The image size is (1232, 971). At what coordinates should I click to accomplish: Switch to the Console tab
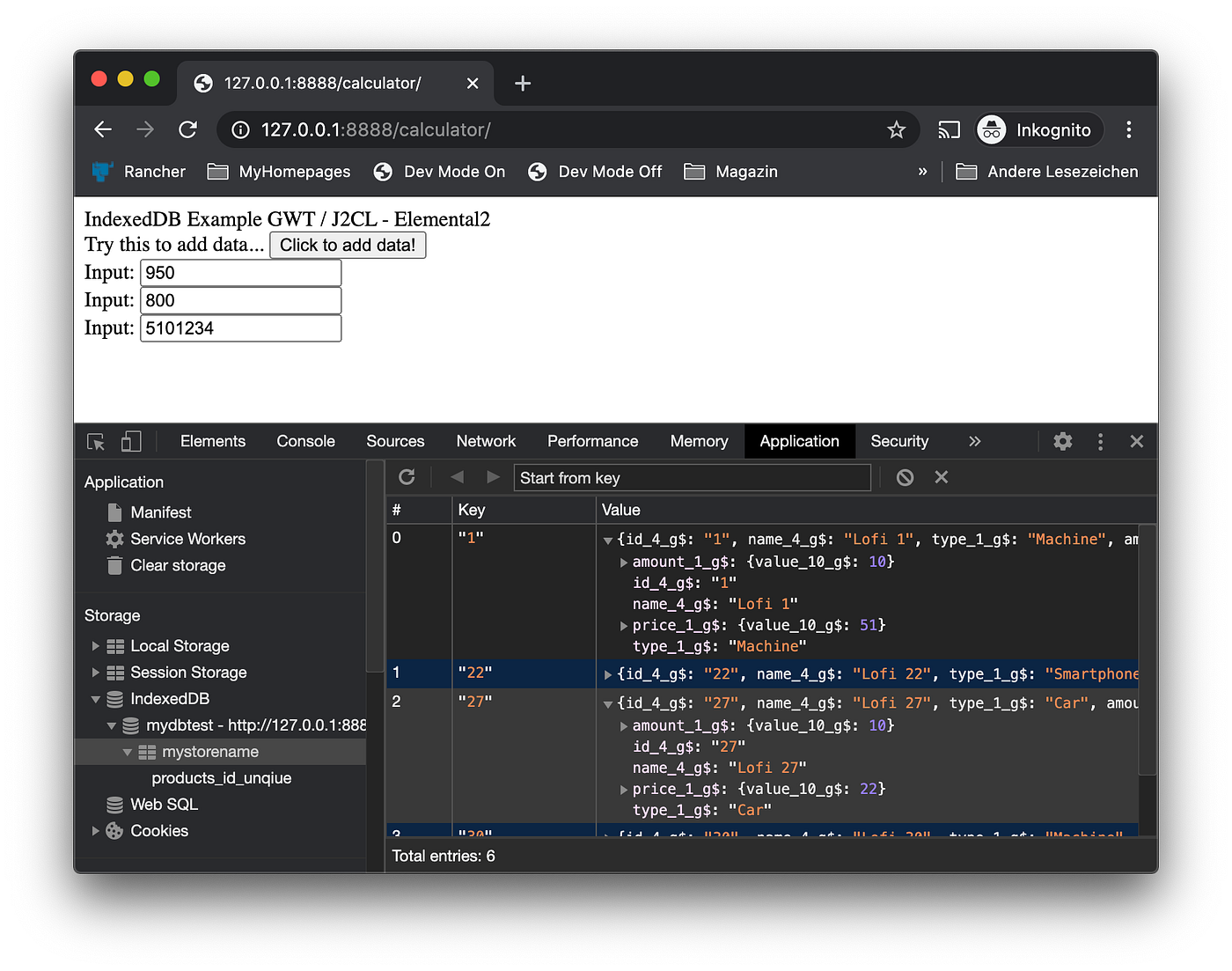[305, 442]
